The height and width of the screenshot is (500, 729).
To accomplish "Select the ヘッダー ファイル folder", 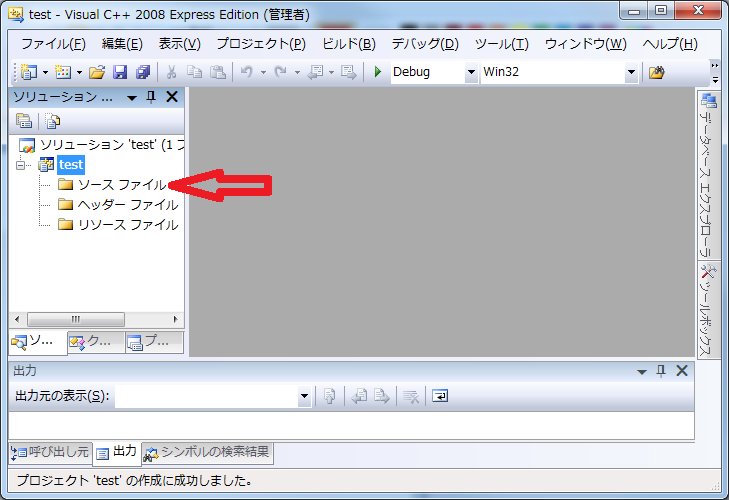I will (127, 205).
